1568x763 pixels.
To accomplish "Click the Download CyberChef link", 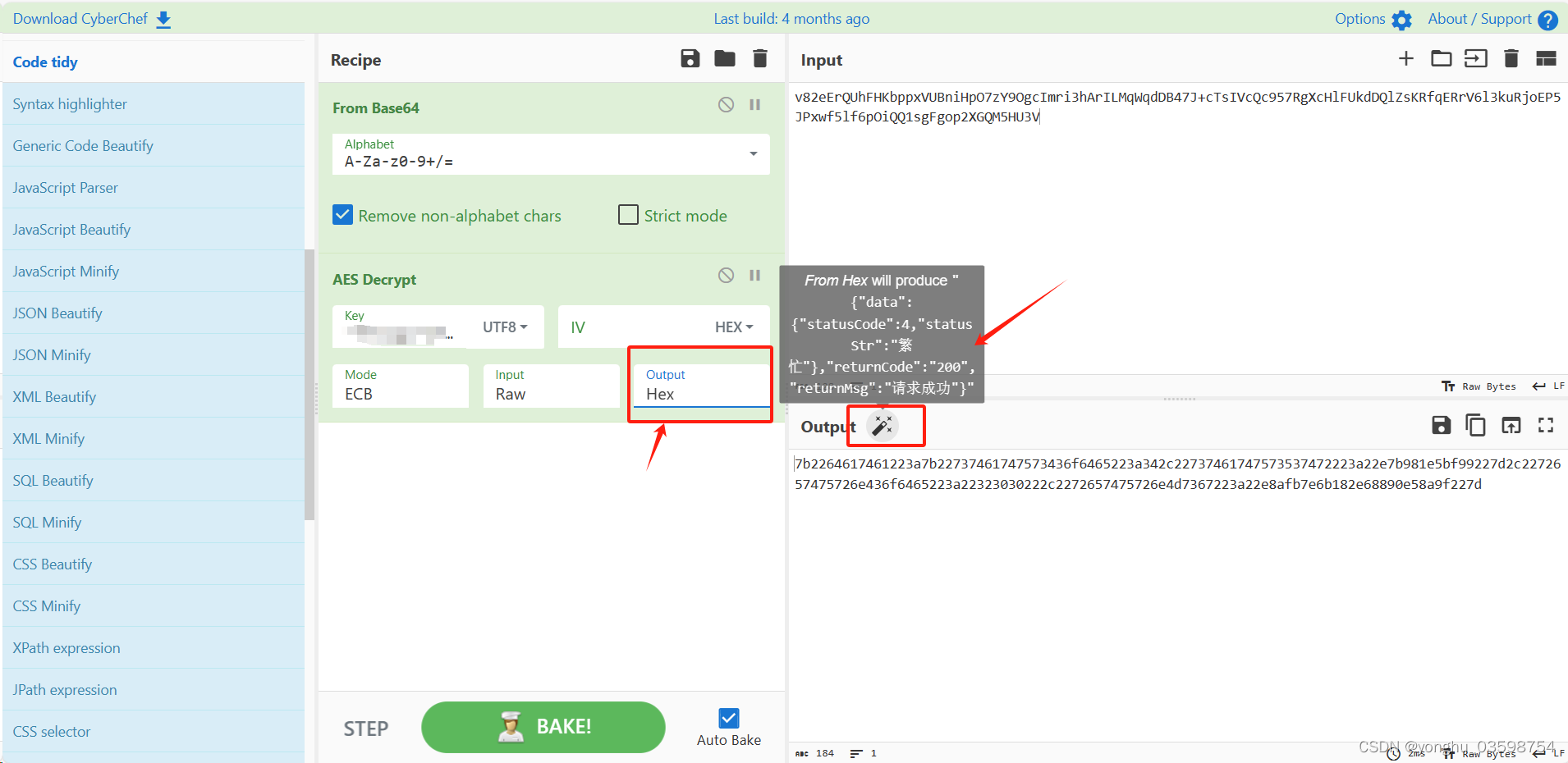I will (x=80, y=18).
